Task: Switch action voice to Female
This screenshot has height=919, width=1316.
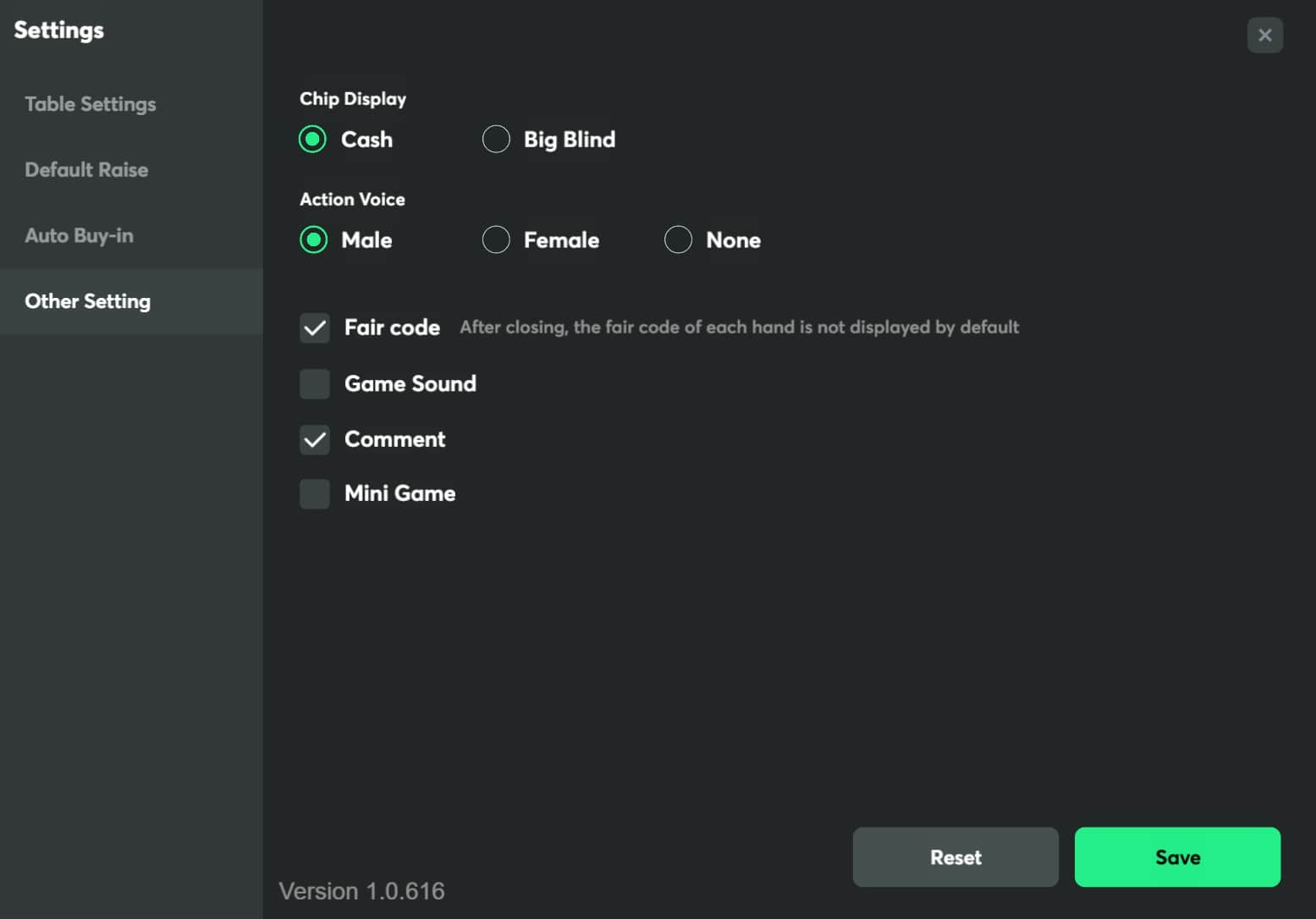Action: point(496,240)
